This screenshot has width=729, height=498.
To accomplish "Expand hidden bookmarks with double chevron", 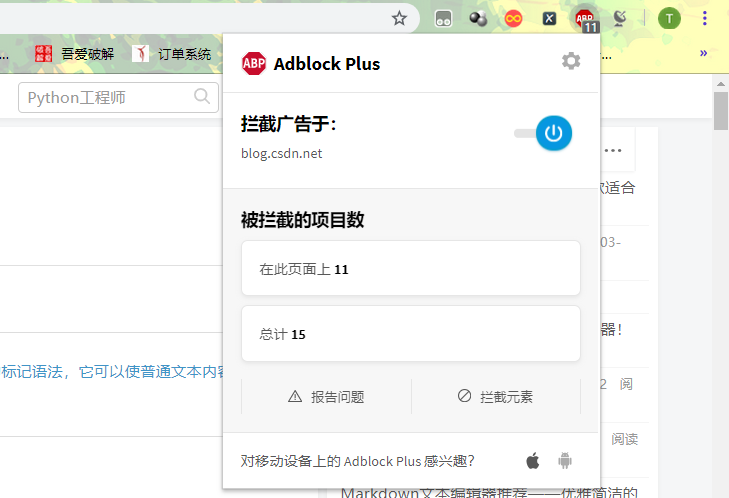I will pos(703,53).
